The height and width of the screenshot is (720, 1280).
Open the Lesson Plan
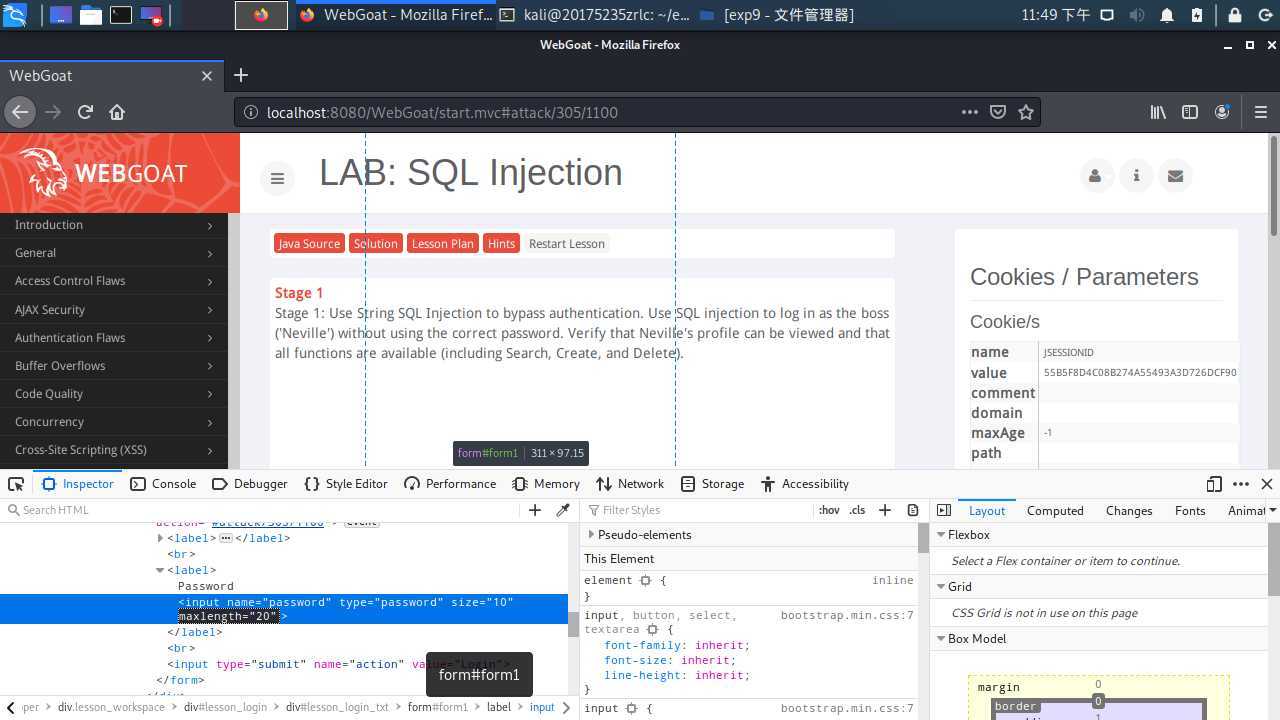[x=443, y=243]
